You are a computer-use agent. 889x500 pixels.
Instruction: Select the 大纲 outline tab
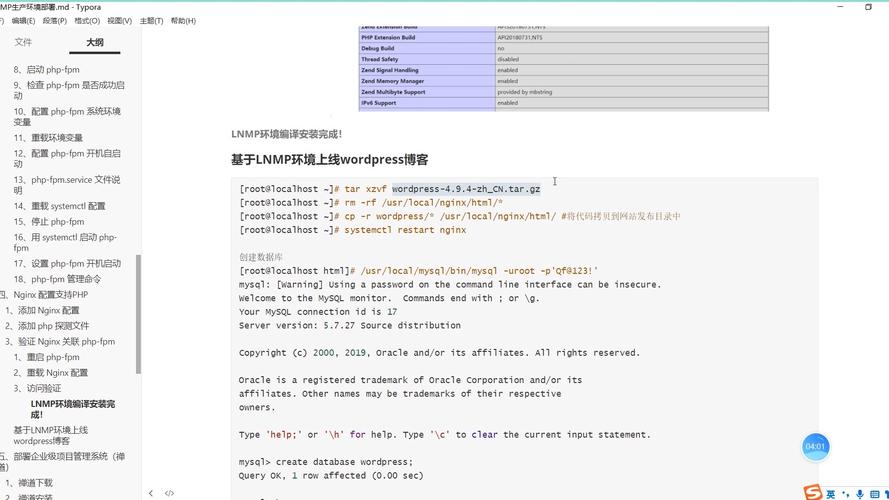coord(95,43)
